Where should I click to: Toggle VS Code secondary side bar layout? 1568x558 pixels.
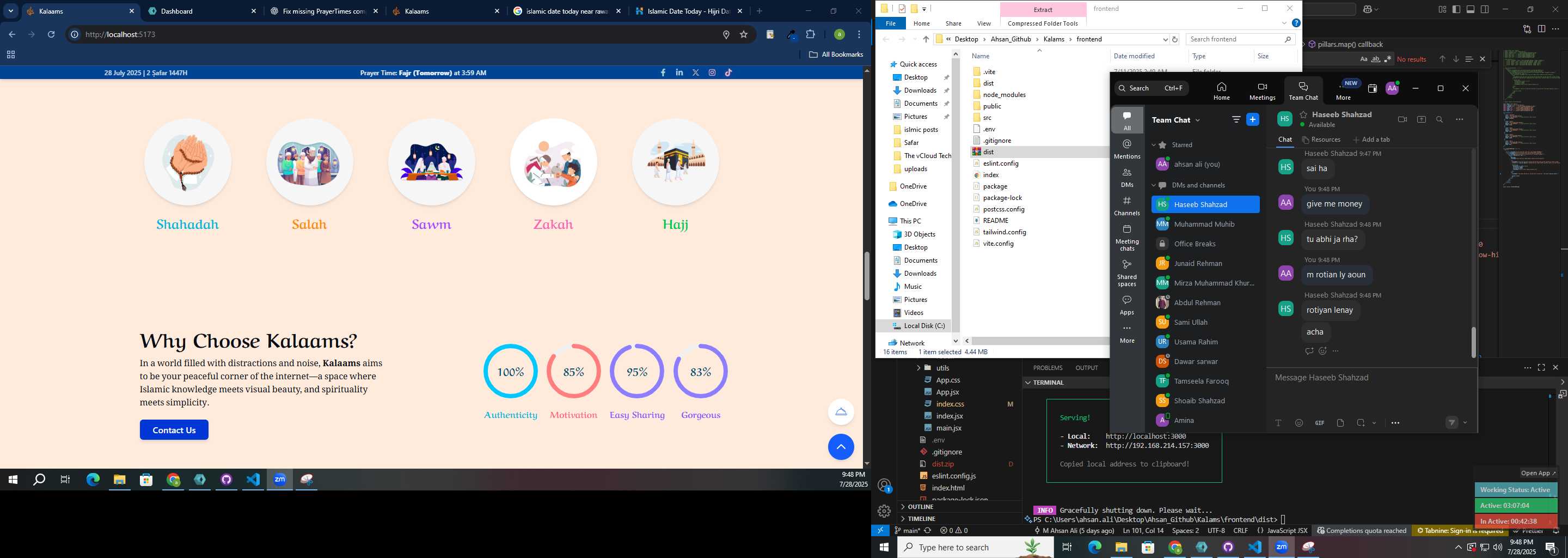pyautogui.click(x=1485, y=9)
